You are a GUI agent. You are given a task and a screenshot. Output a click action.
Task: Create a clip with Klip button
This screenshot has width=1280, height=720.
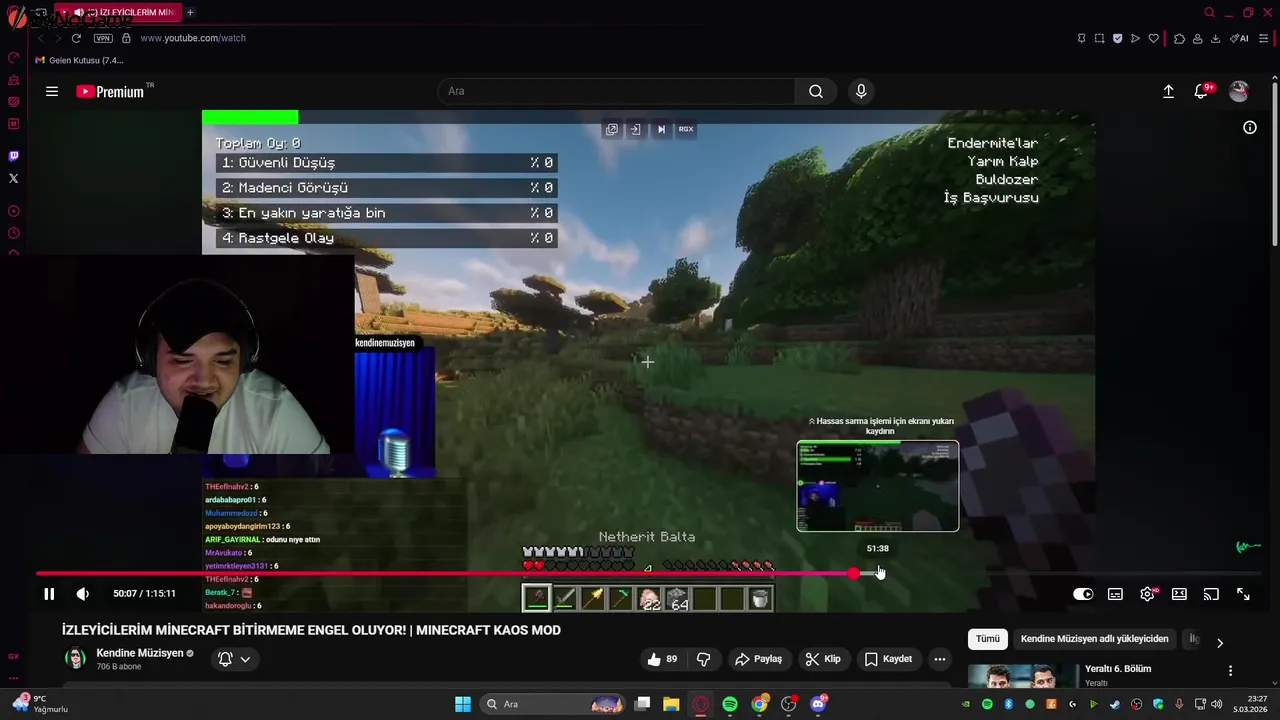(x=823, y=659)
